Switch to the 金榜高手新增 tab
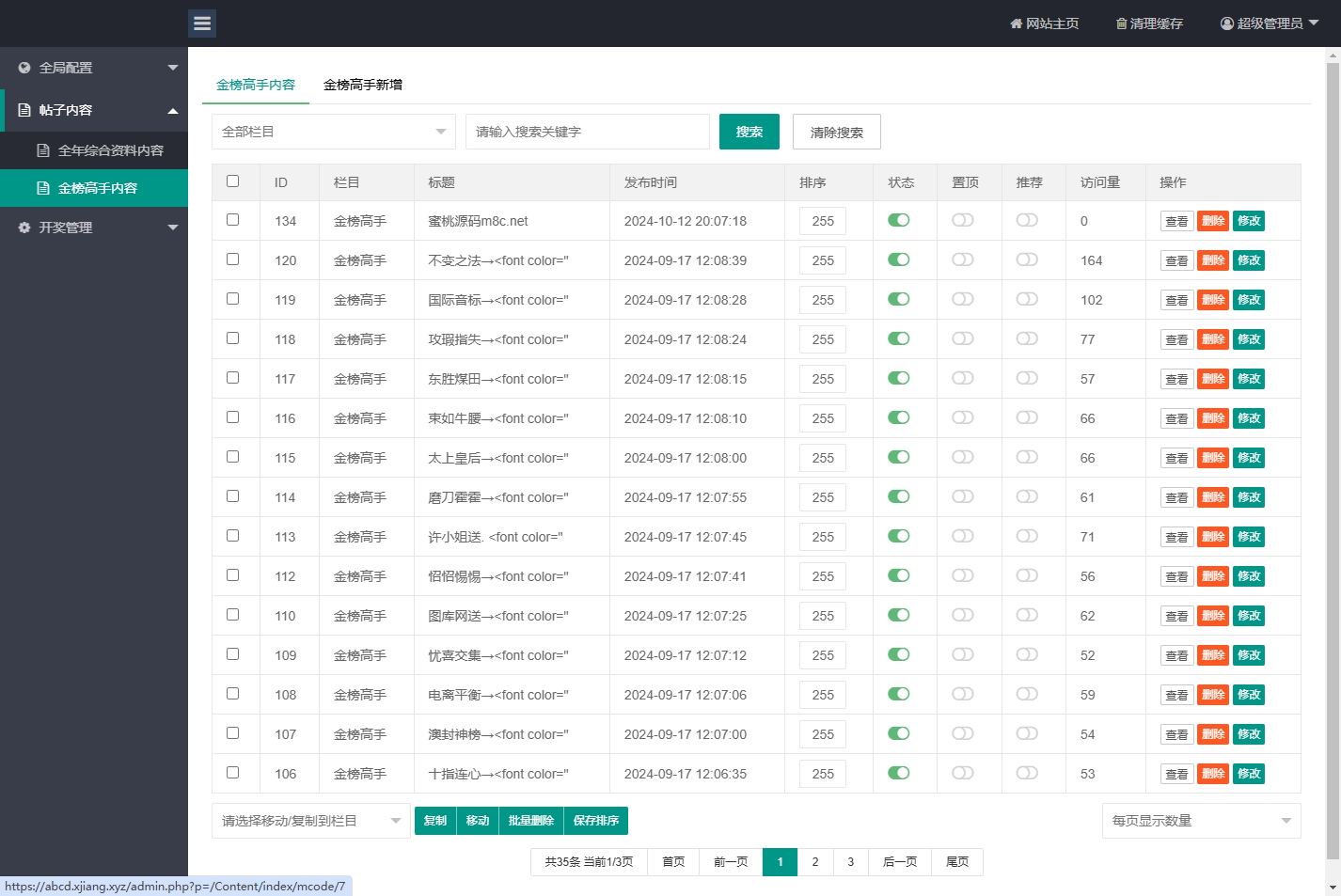1341x896 pixels. pos(363,85)
